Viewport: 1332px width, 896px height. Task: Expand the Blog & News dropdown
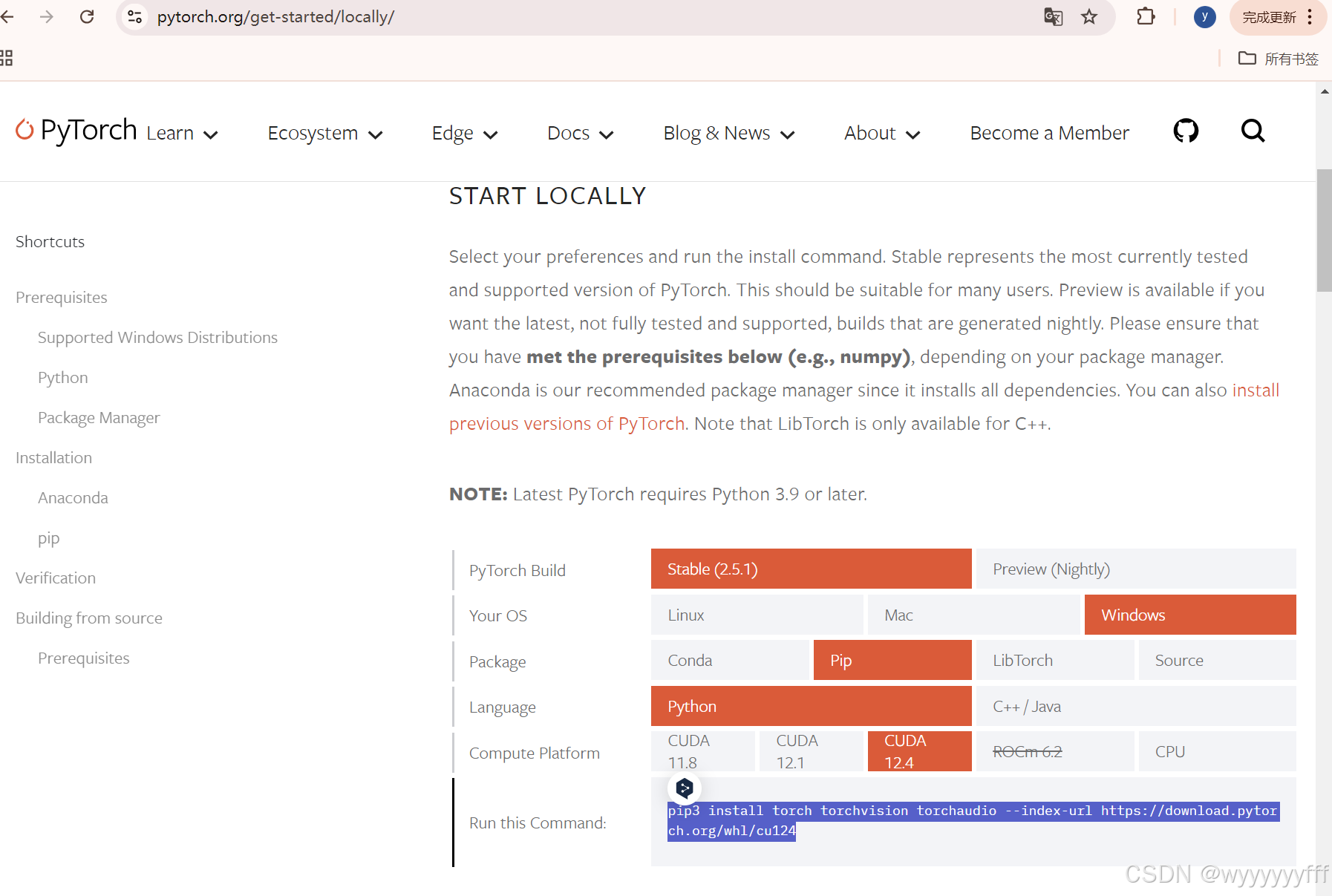tap(729, 134)
